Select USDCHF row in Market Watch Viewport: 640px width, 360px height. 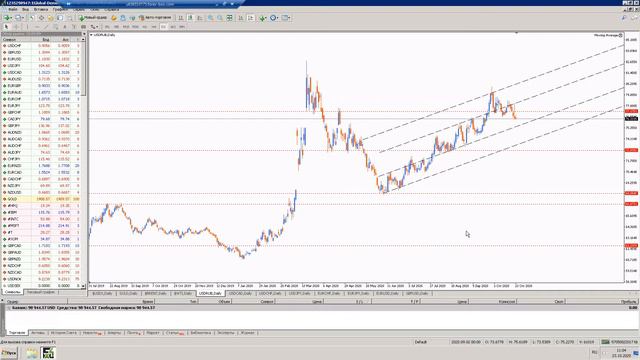41,46
